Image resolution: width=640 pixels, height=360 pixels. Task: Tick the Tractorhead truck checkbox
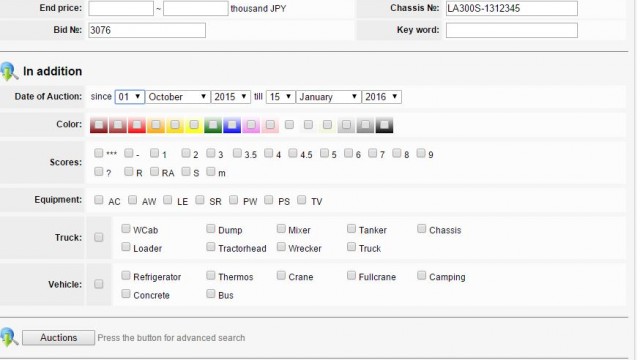pyautogui.click(x=211, y=247)
